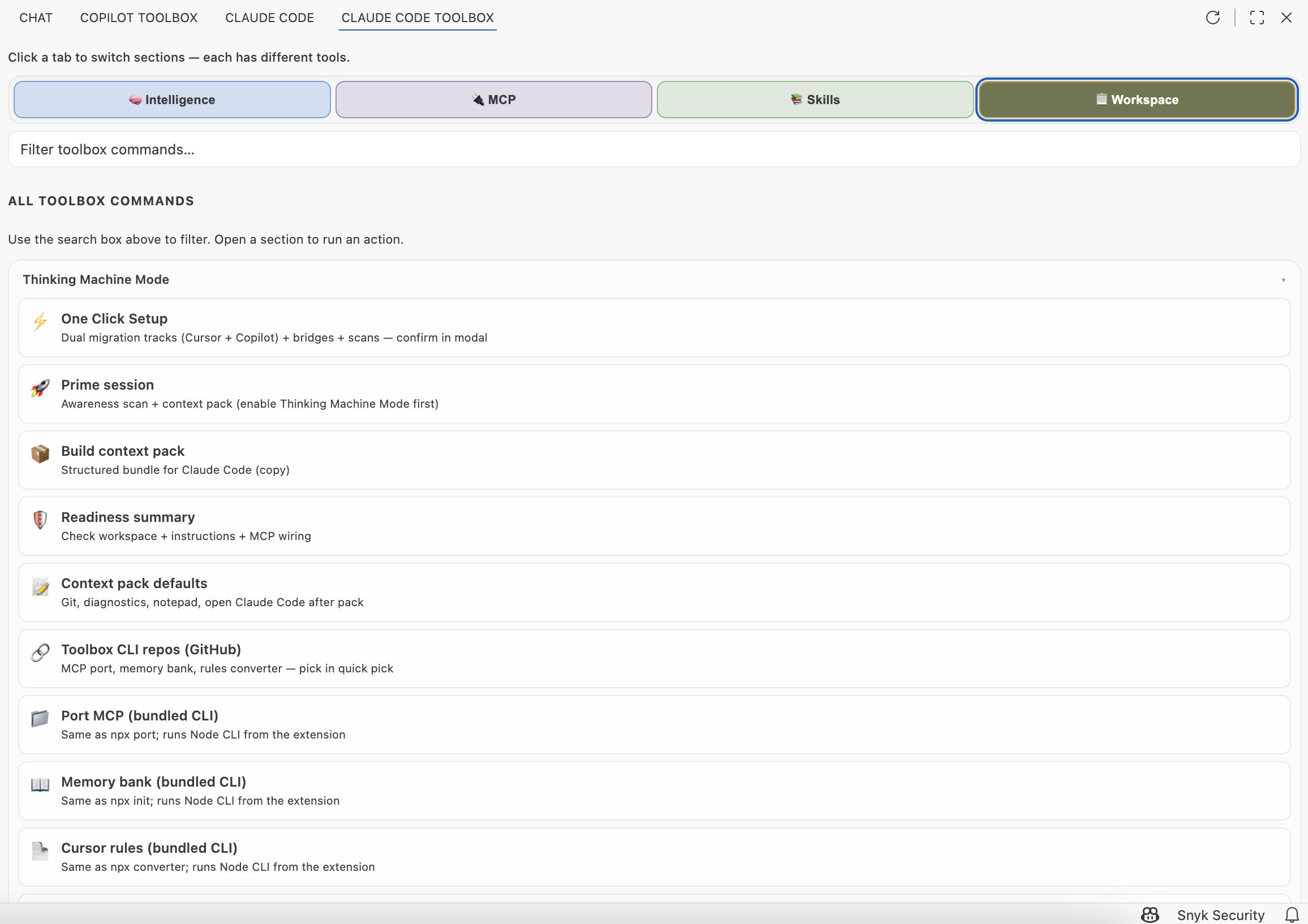Click the chain link icon for Toolbox CLI repos
The image size is (1308, 924).
[40, 653]
